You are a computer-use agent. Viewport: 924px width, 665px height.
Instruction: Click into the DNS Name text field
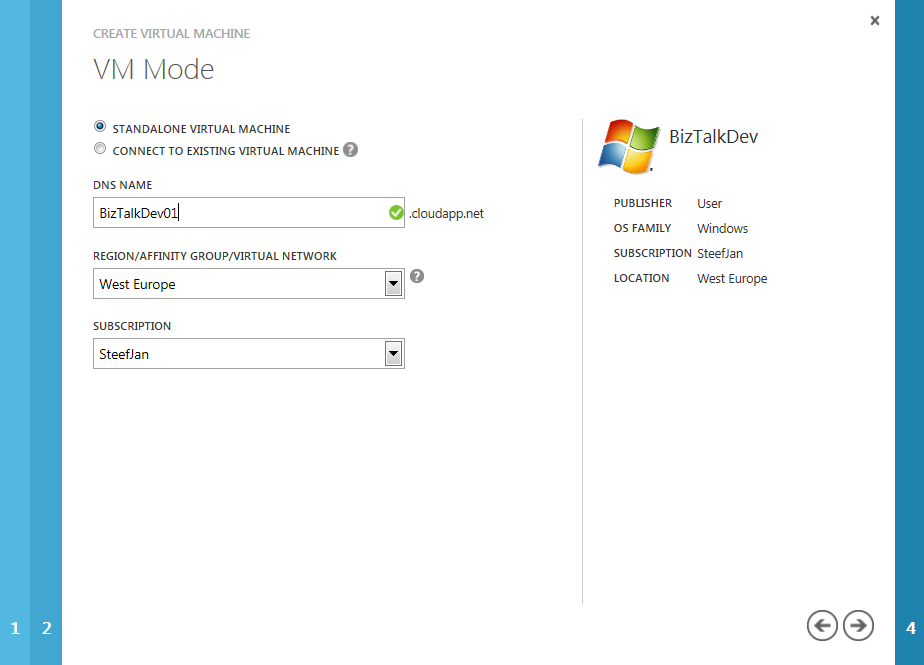click(238, 213)
